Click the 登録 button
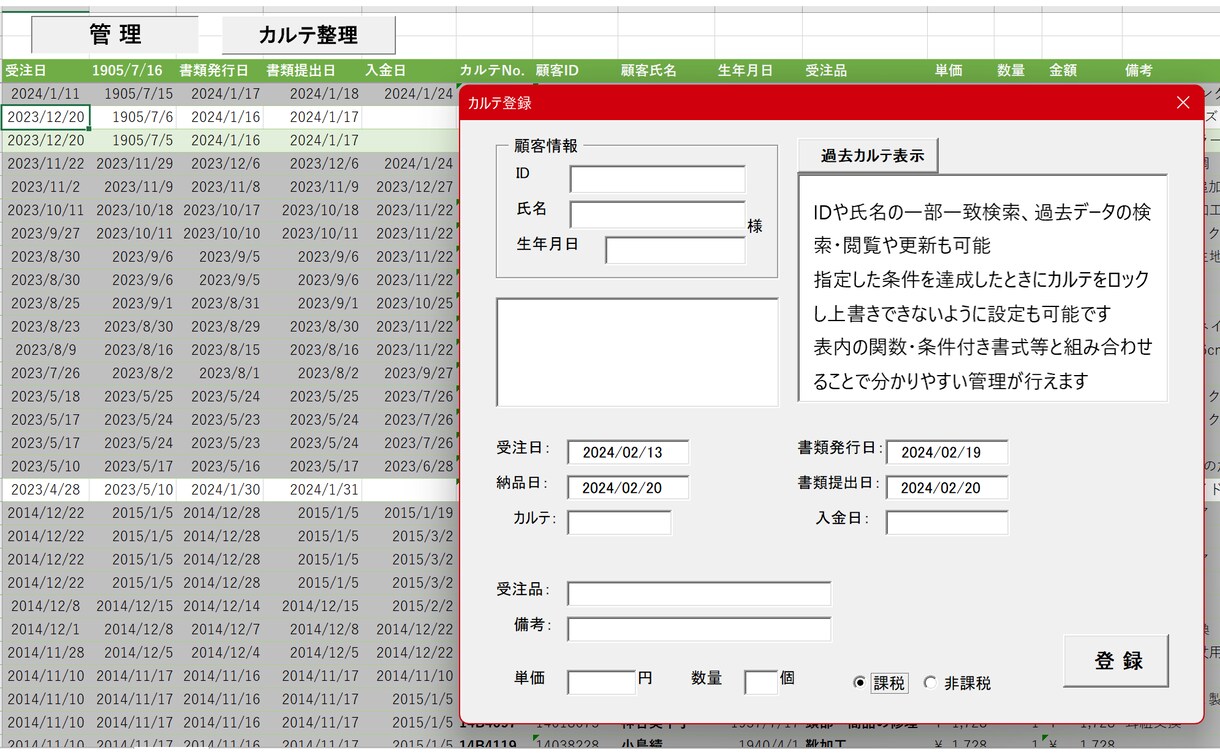This screenshot has width=1220, height=755. tap(1116, 661)
